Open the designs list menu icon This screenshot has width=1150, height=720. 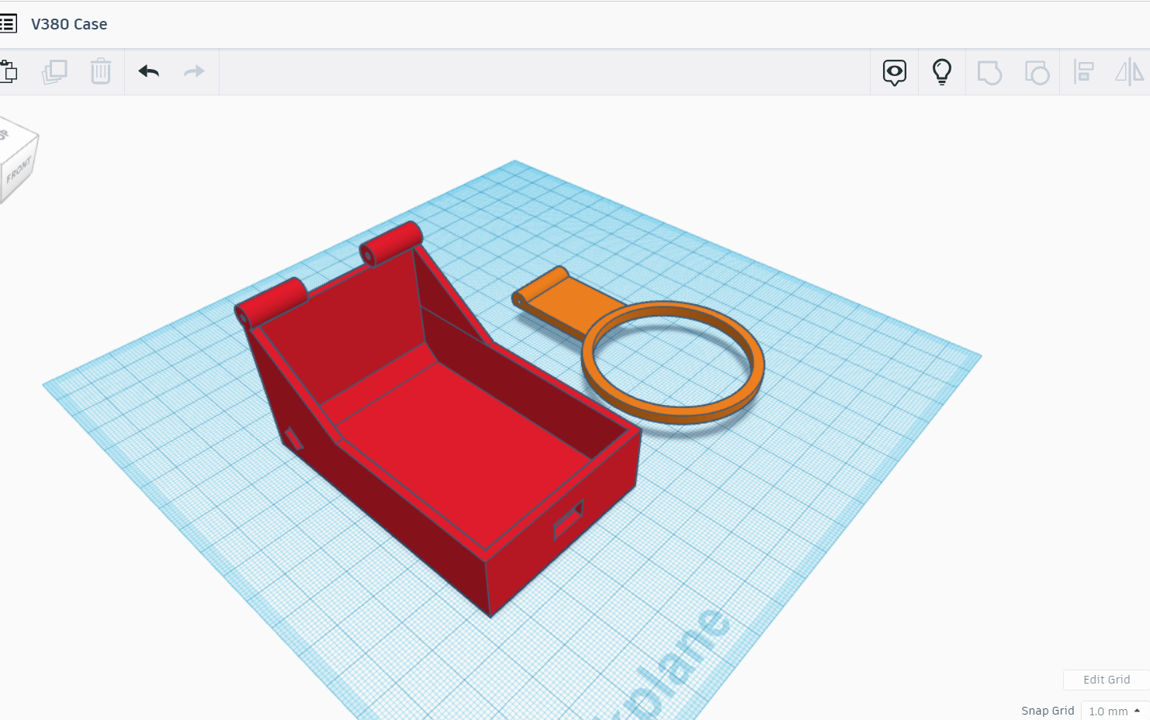(x=7, y=23)
